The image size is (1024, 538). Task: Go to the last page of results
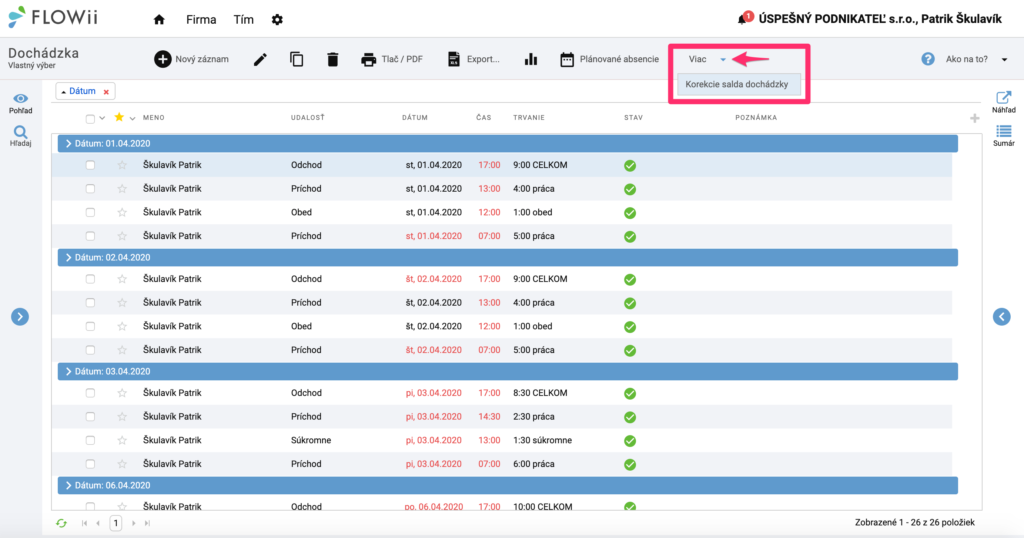[x=147, y=523]
